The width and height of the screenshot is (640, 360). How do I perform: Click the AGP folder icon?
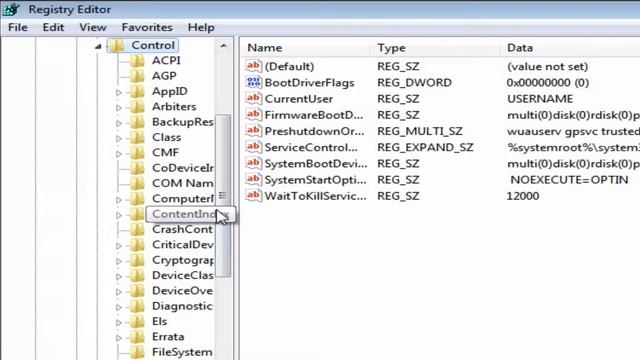point(138,76)
